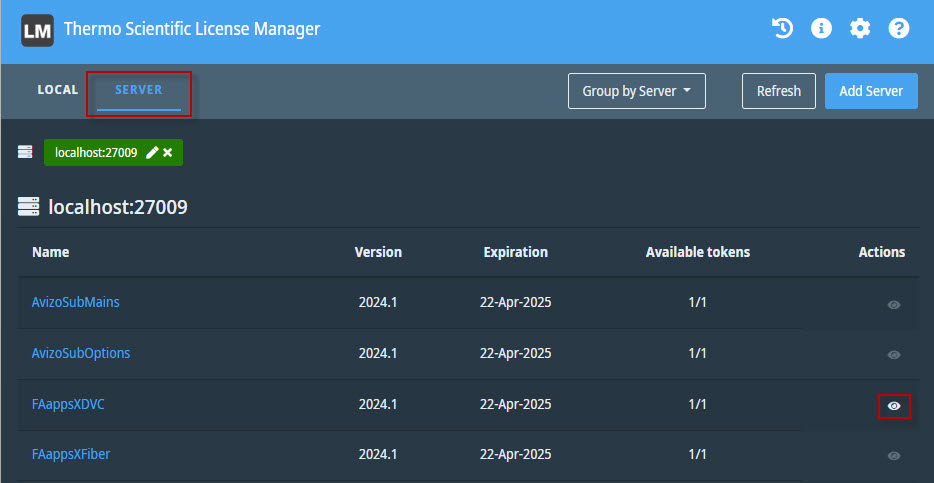The width and height of the screenshot is (934, 483).
Task: Open the license history icon
Action: click(x=782, y=29)
